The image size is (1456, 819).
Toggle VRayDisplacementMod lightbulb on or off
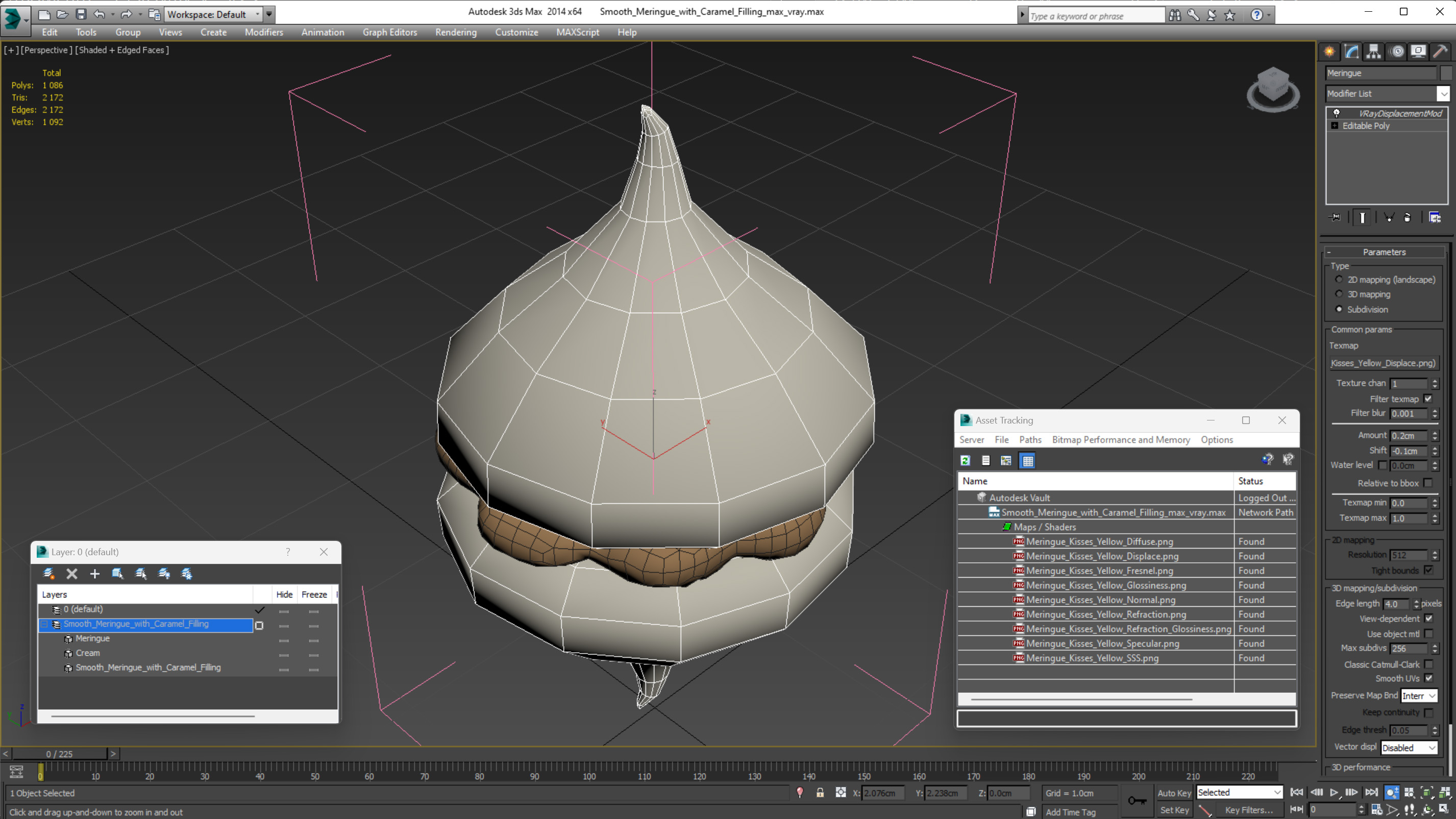[1336, 113]
